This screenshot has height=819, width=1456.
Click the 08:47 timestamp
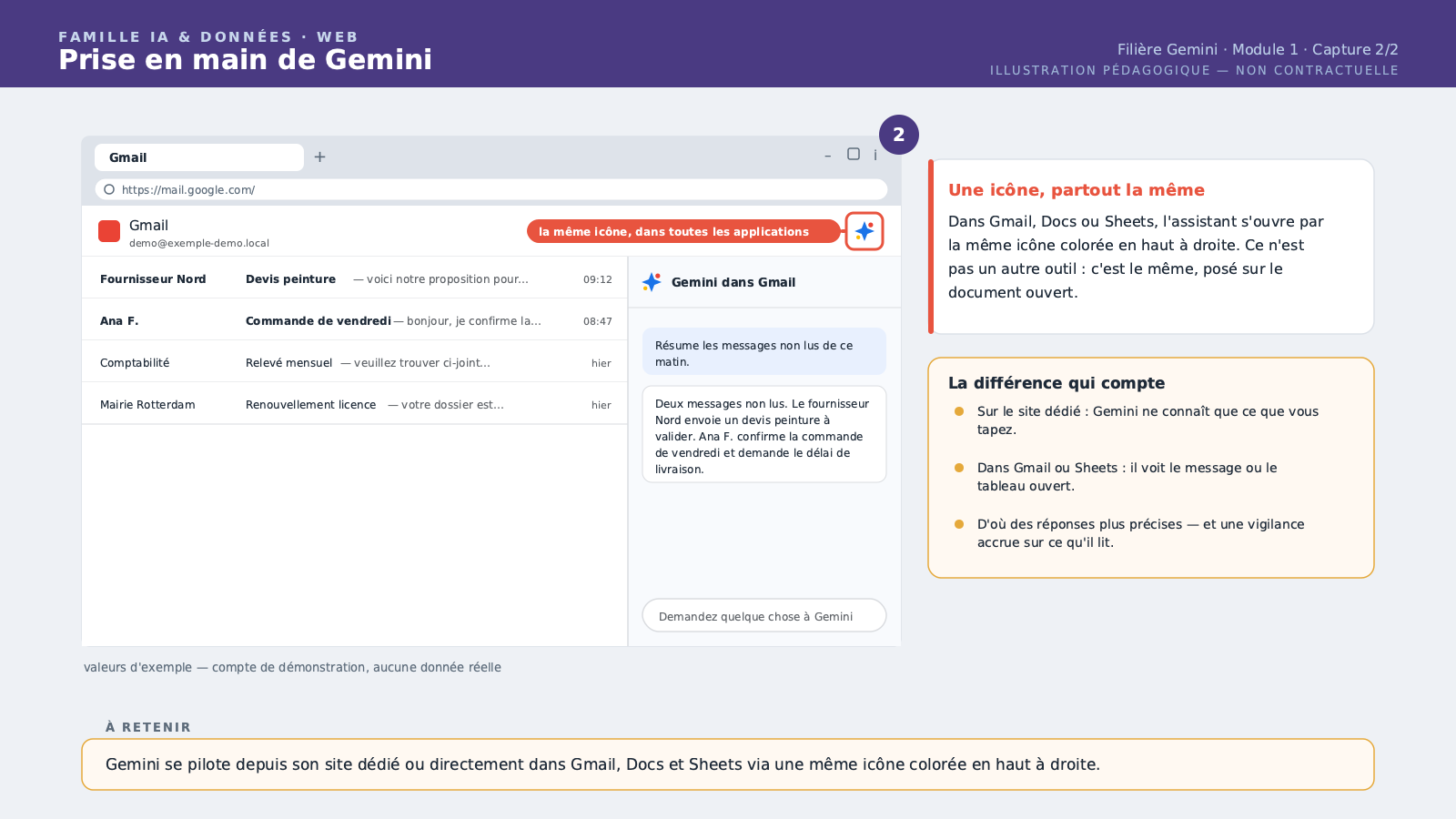[598, 321]
